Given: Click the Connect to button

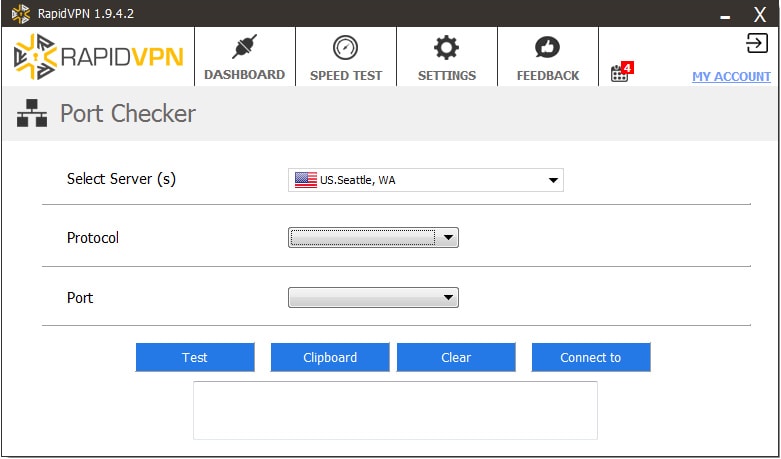Looking at the screenshot, I should [591, 357].
